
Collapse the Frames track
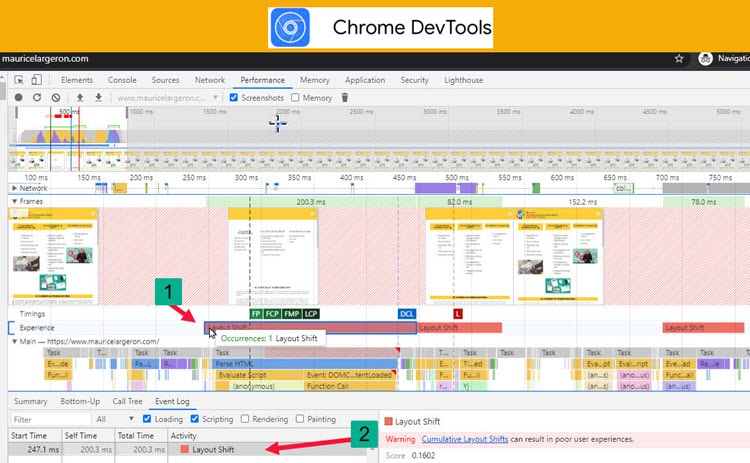point(14,201)
